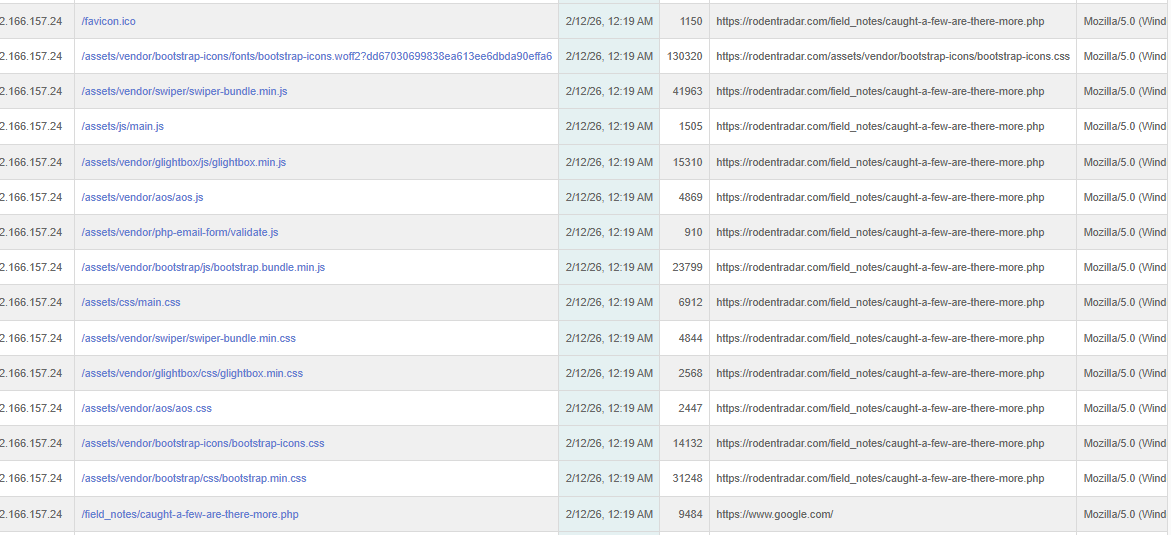Click the 130320 bytes size cell
The width and height of the screenshot is (1171, 535).
(685, 56)
